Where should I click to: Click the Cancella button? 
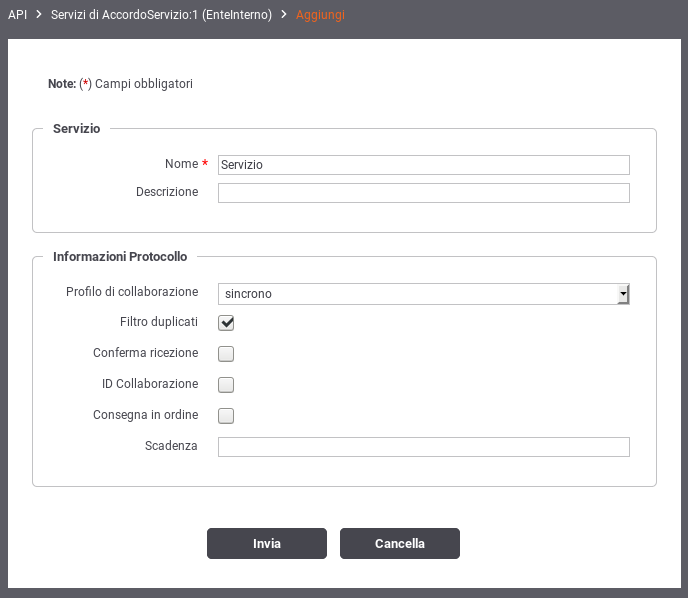[x=400, y=544]
